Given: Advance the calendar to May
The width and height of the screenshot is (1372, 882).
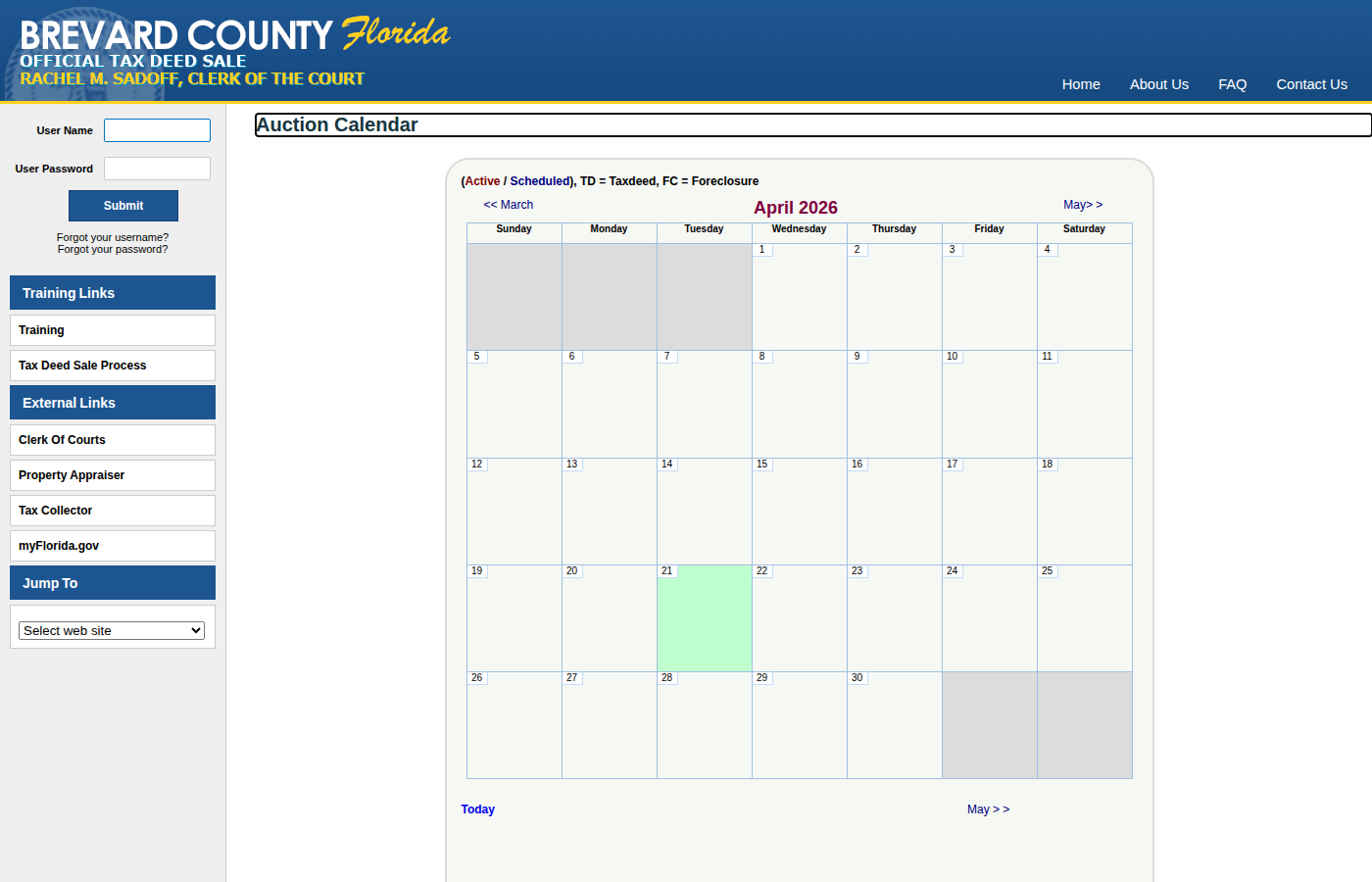Looking at the screenshot, I should coord(1082,204).
